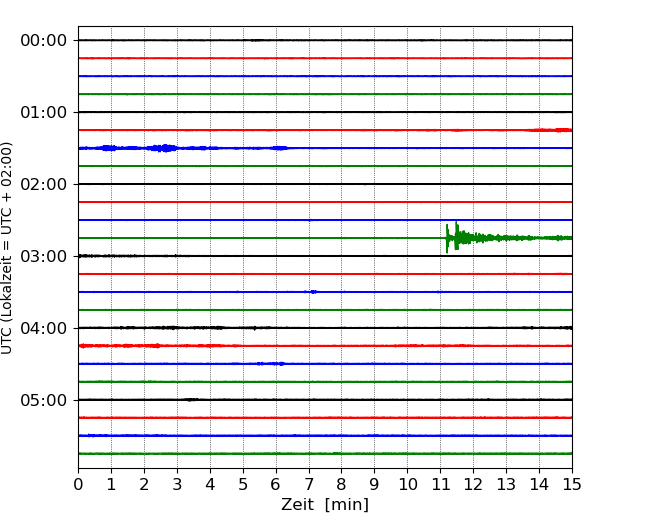The width and height of the screenshot is (650, 520).
Task: Click the 02:00 time label
Action: (44, 185)
